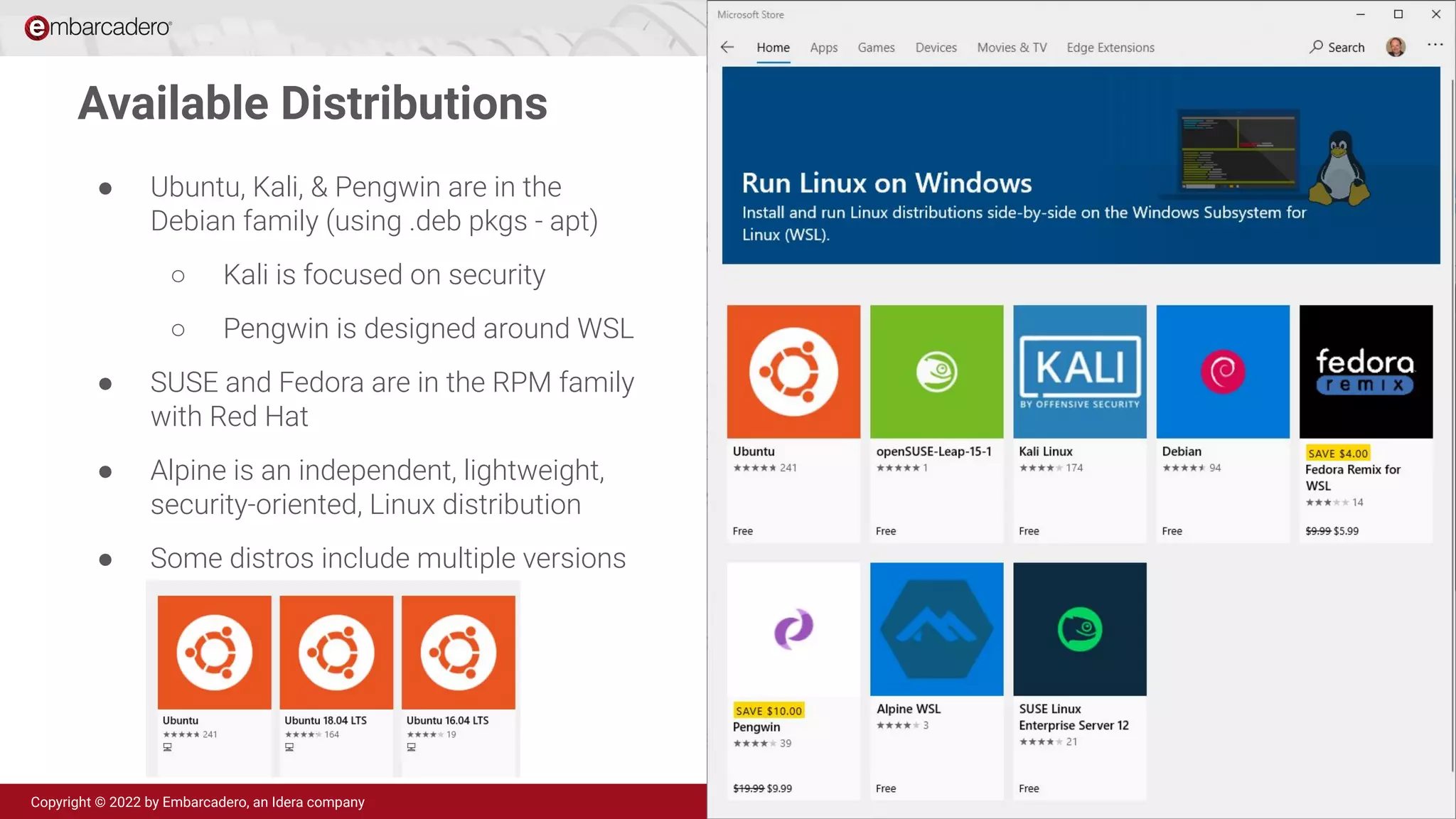Click the PC icon under Ubuntu 16.04 LTS
This screenshot has width=1456, height=819.
coord(411,747)
